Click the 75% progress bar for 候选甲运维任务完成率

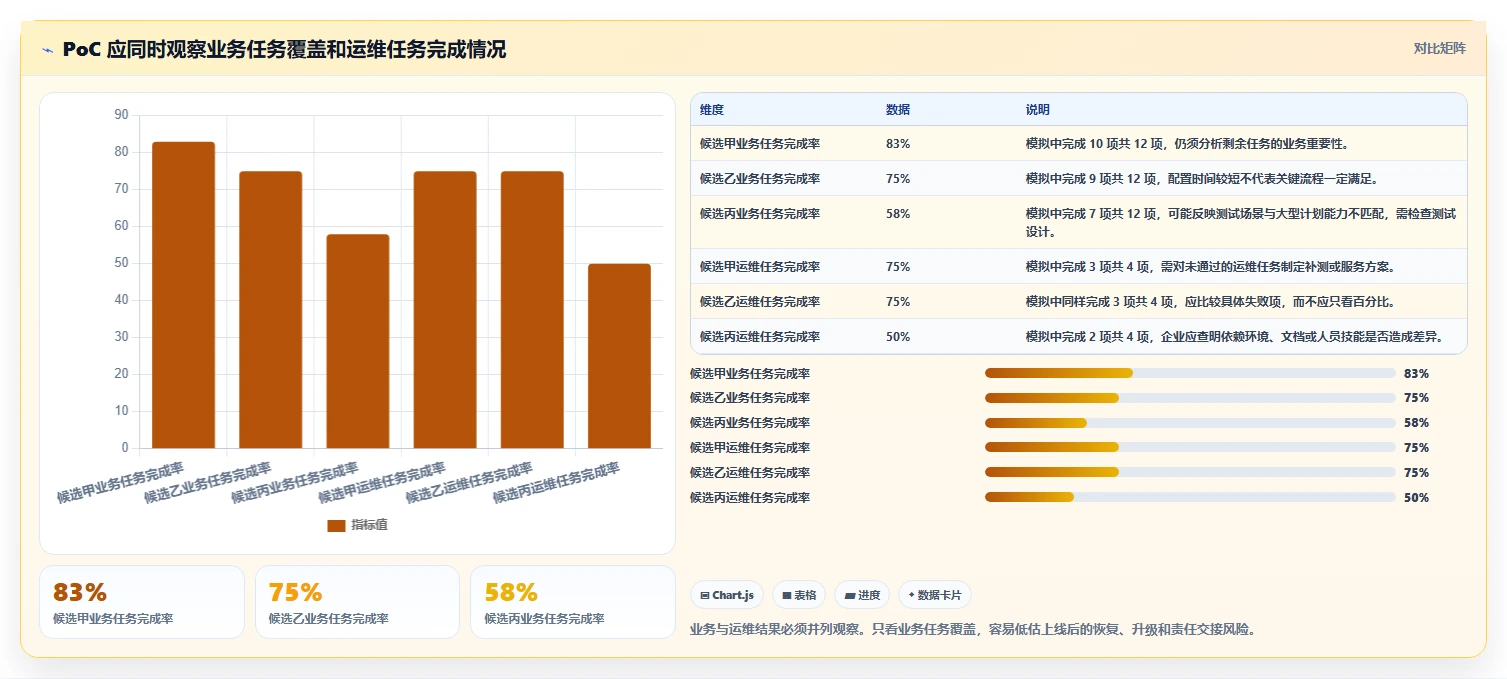tap(1190, 448)
